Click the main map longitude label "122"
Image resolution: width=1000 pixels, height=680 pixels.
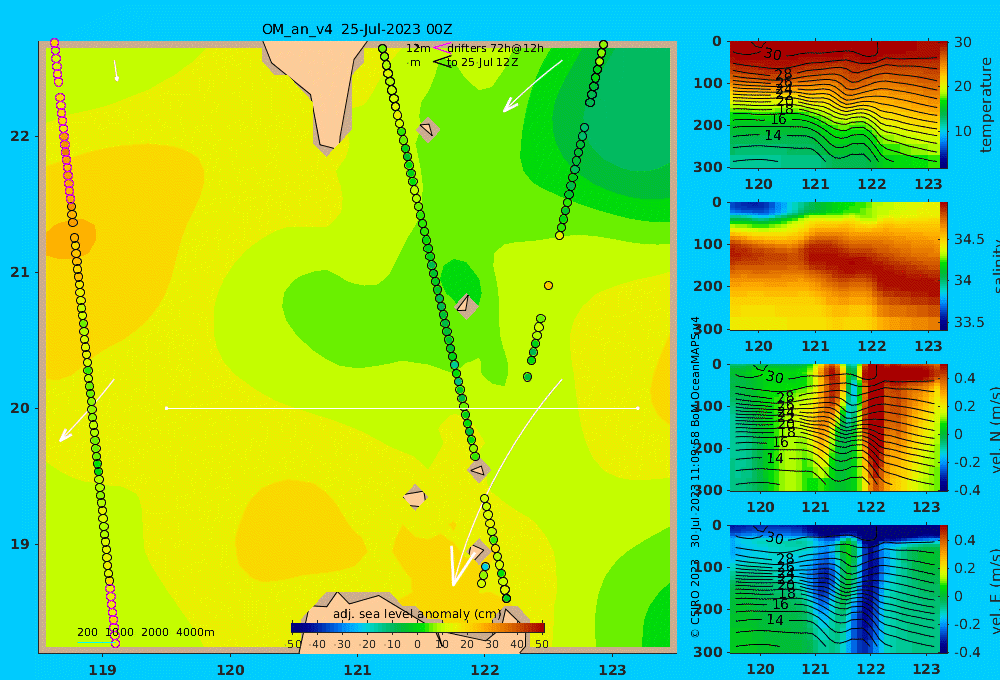pyautogui.click(x=485, y=670)
